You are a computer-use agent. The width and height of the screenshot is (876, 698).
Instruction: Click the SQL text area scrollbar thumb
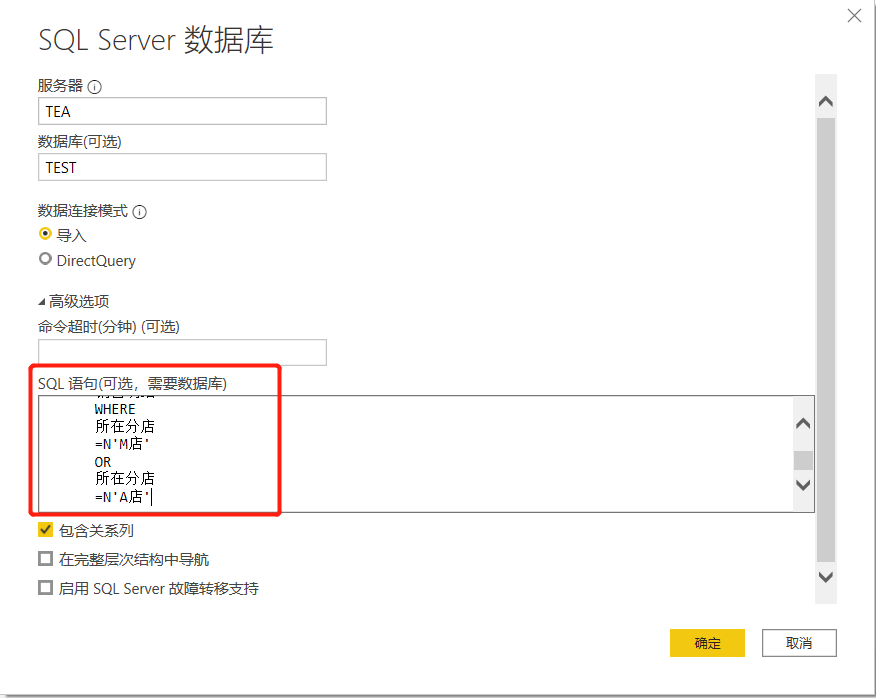[803, 460]
